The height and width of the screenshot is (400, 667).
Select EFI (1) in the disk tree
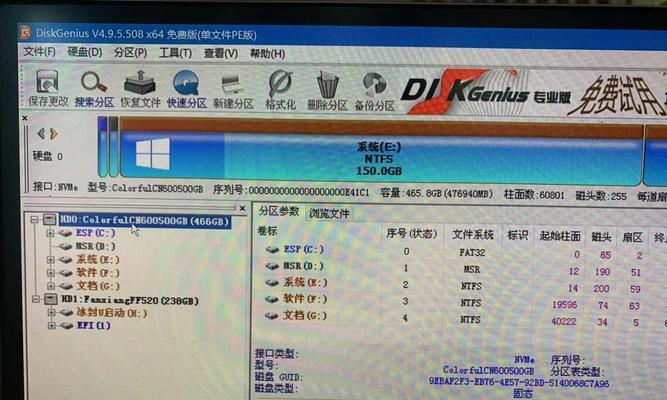[94, 326]
